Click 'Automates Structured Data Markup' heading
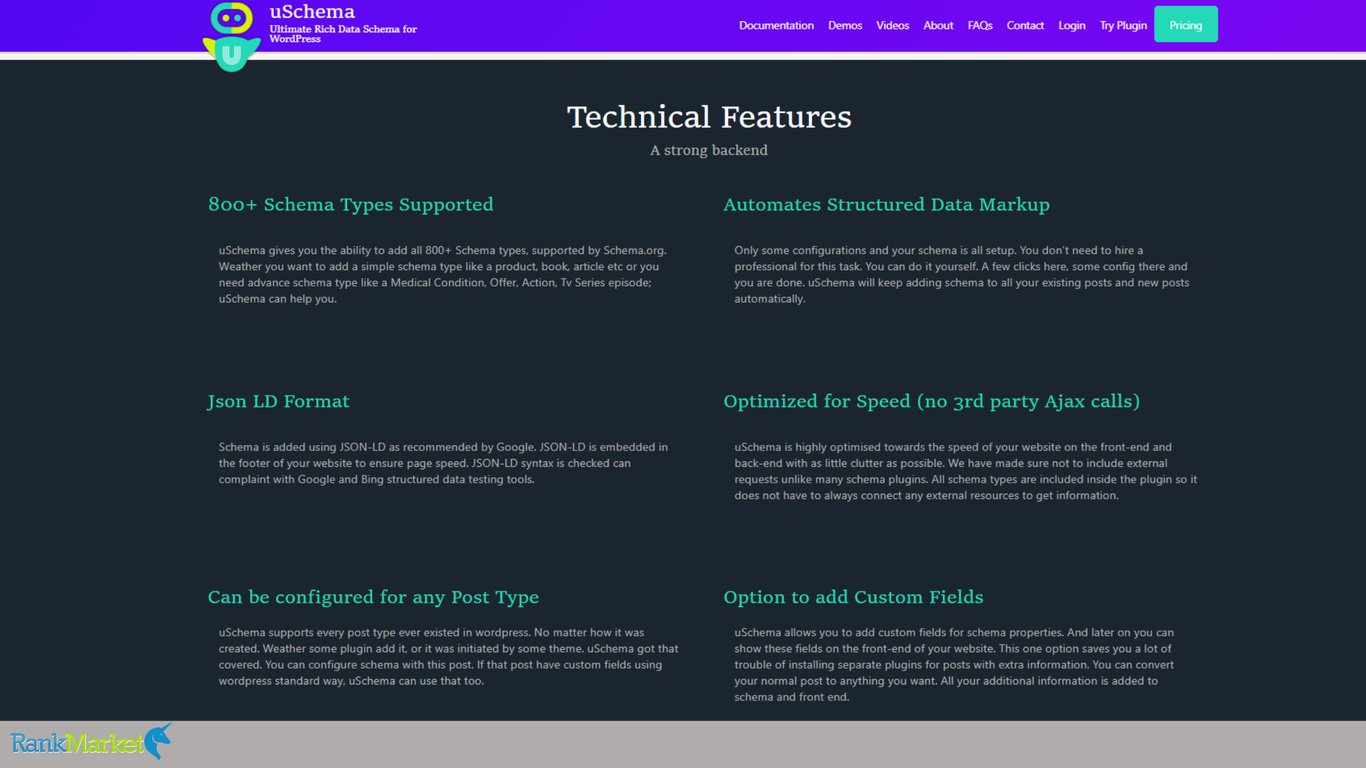 pyautogui.click(x=886, y=205)
